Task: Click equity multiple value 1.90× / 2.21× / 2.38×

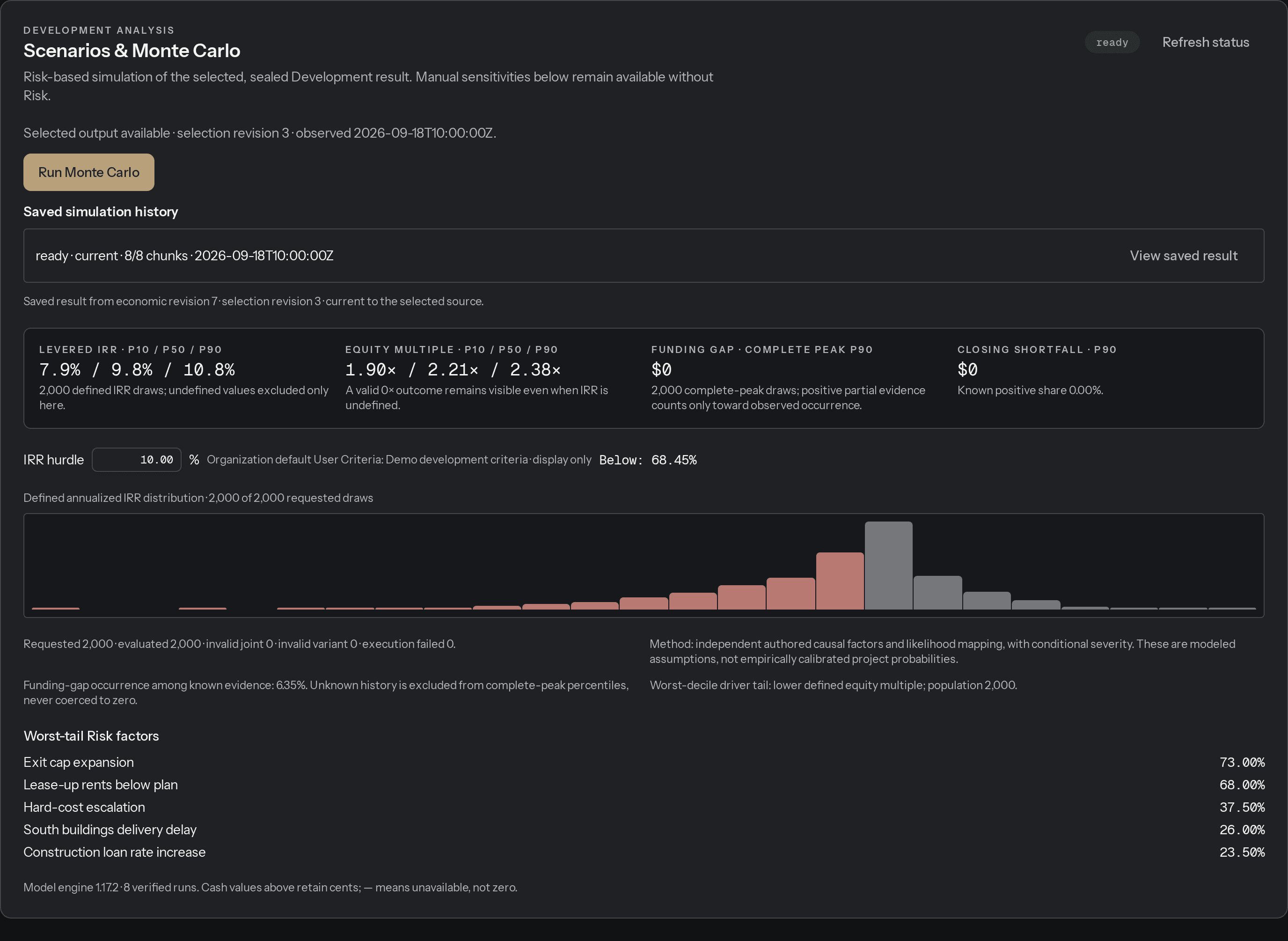Action: (453, 370)
